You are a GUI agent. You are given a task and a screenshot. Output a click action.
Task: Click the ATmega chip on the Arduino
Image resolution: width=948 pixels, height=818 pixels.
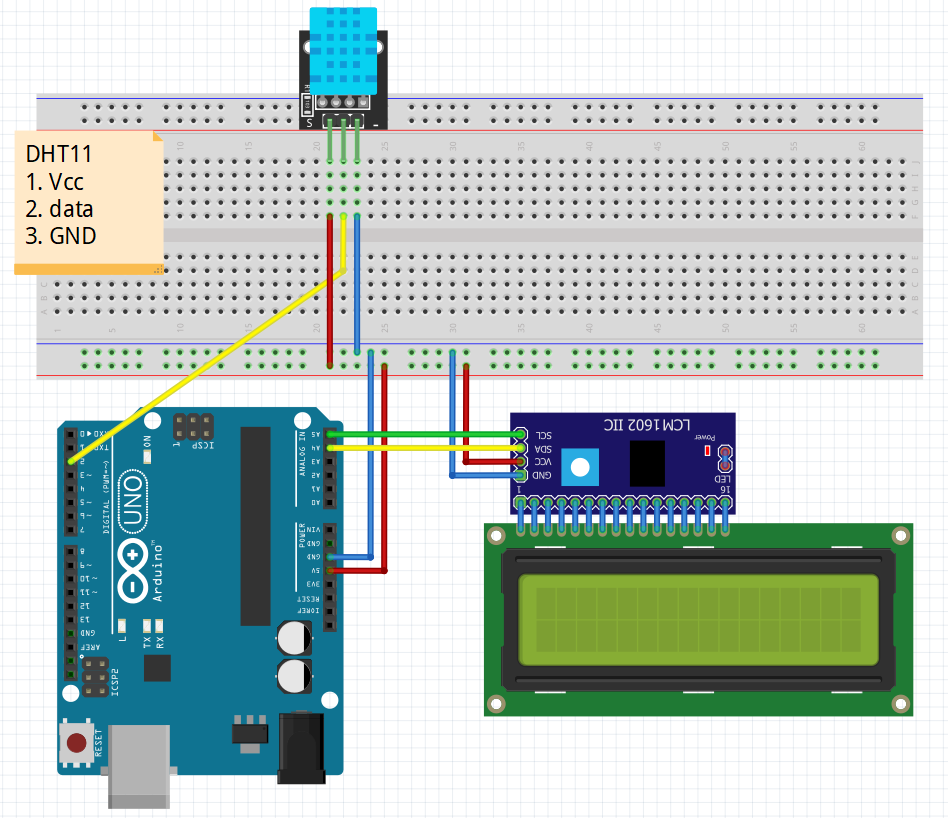click(255, 525)
